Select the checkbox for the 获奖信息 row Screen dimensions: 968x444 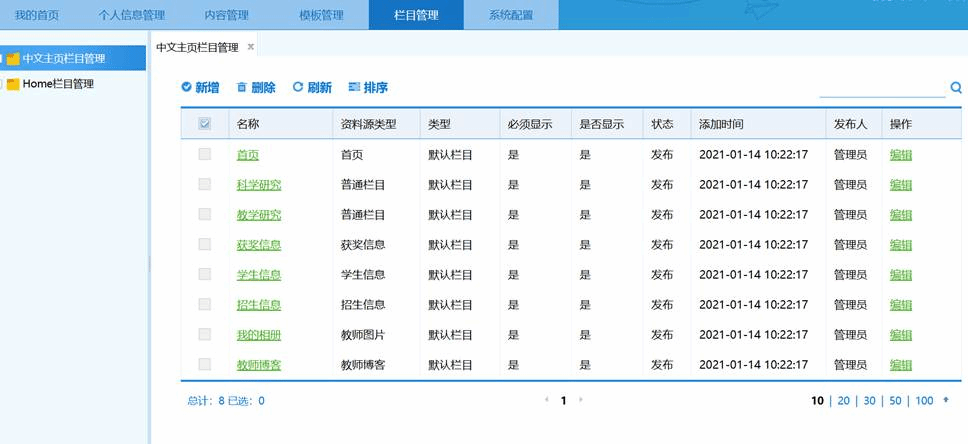pyautogui.click(x=205, y=245)
